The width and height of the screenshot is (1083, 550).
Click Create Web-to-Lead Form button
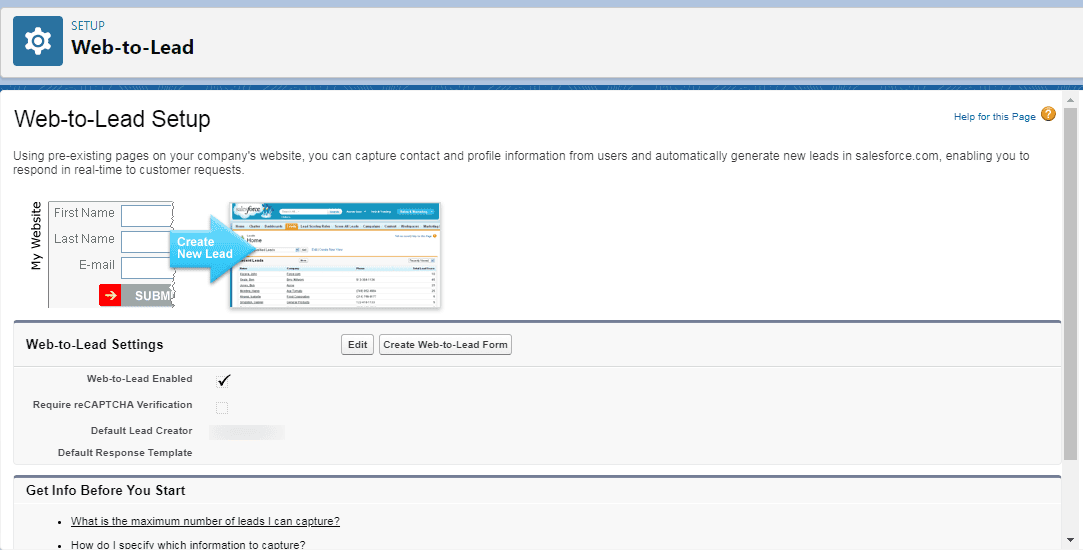445,345
